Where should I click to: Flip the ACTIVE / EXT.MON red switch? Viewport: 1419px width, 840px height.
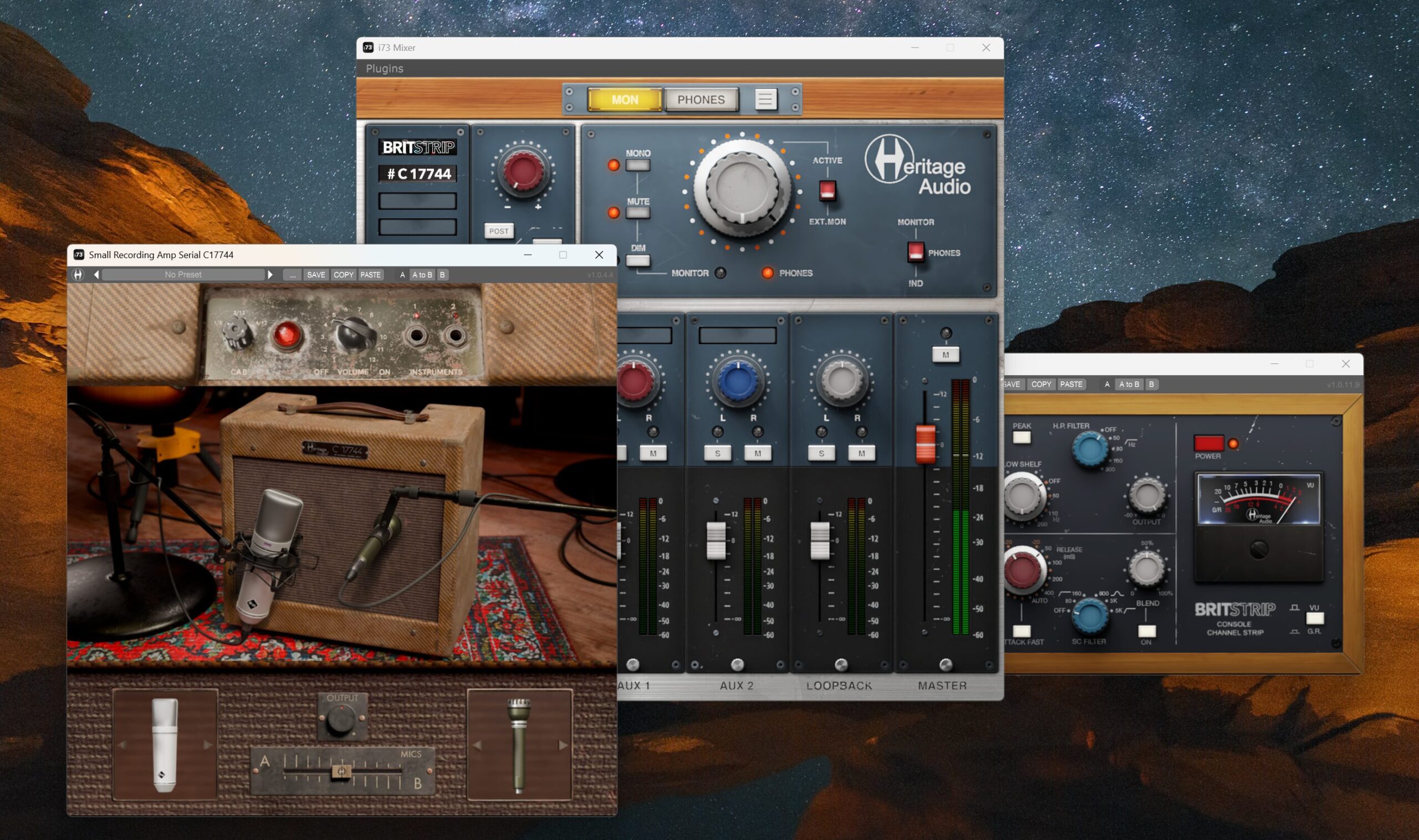coord(827,191)
